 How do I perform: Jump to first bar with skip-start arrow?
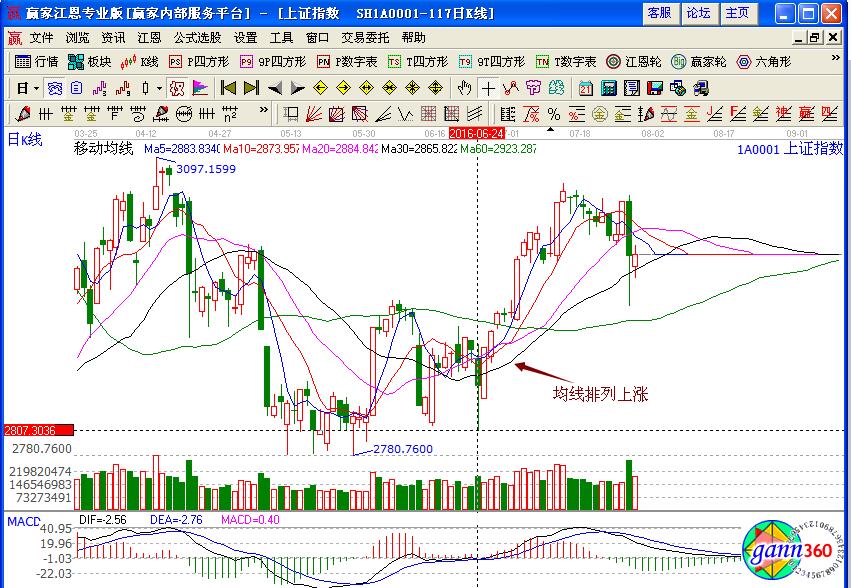point(229,87)
